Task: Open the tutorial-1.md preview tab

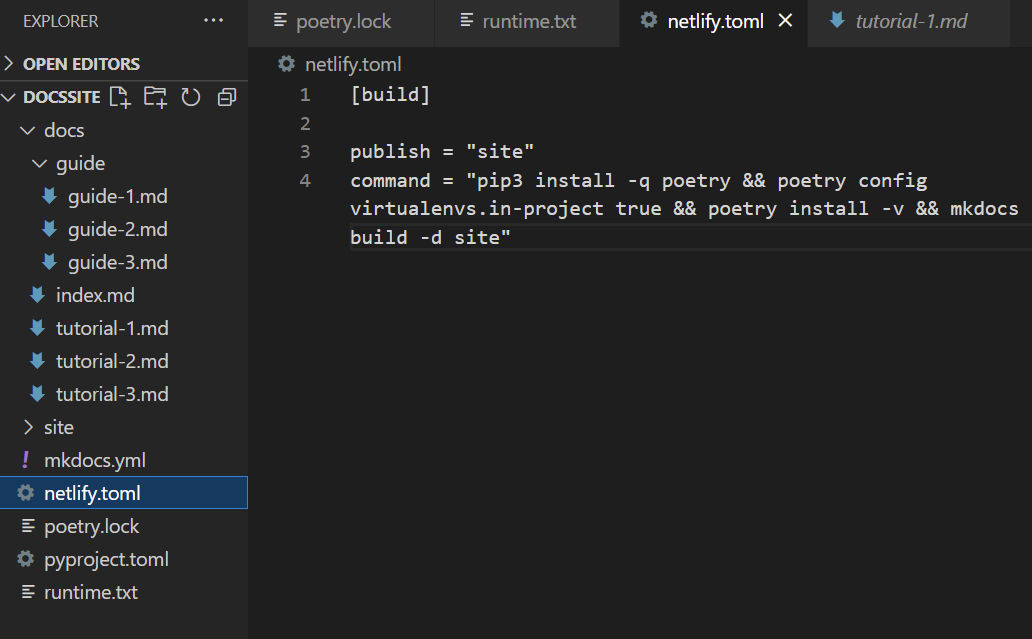Action: click(898, 21)
